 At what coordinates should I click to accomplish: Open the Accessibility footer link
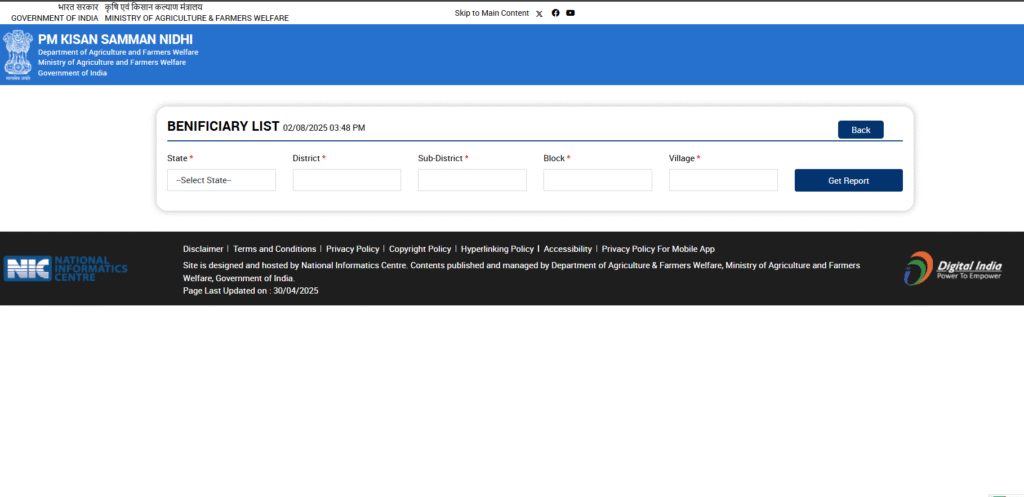pos(568,249)
